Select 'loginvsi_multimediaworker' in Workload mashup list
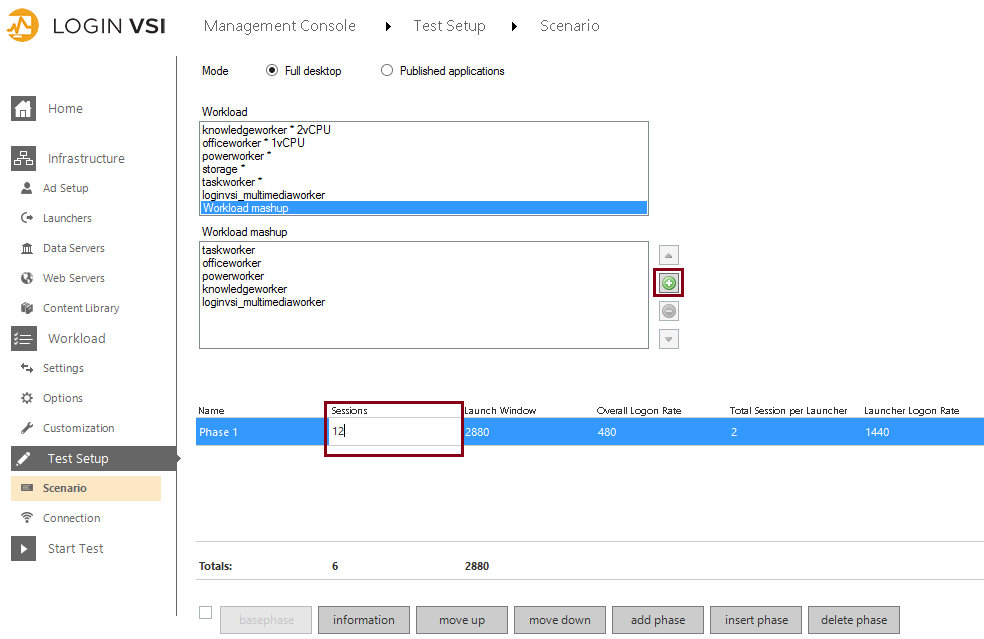Image resolution: width=984 pixels, height=639 pixels. [x=424, y=302]
